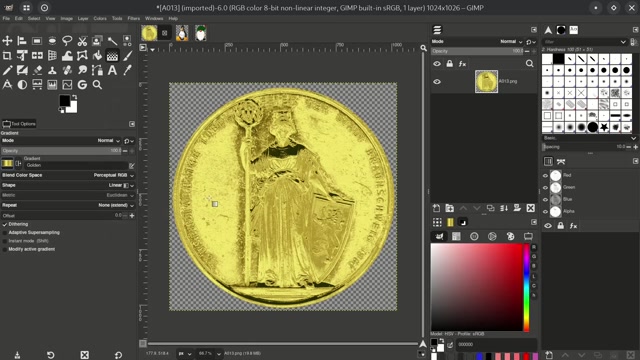Select the Heal bandage tool

(x=67, y=70)
